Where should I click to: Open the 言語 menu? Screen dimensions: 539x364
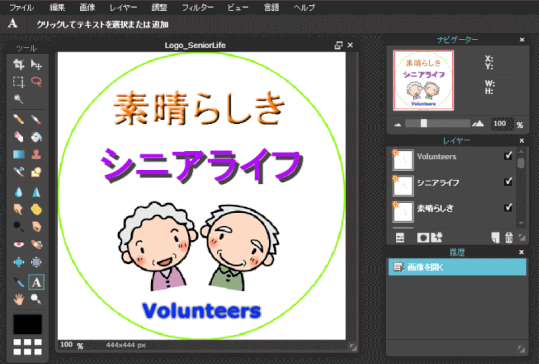[271, 7]
